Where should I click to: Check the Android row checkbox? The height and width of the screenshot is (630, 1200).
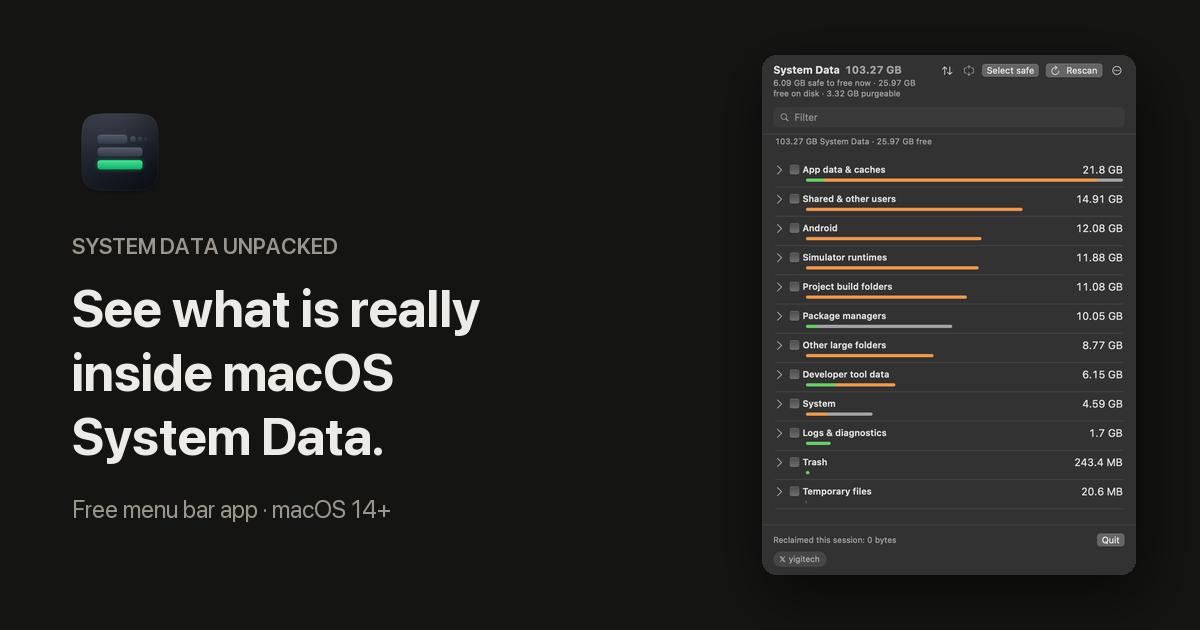pos(794,228)
